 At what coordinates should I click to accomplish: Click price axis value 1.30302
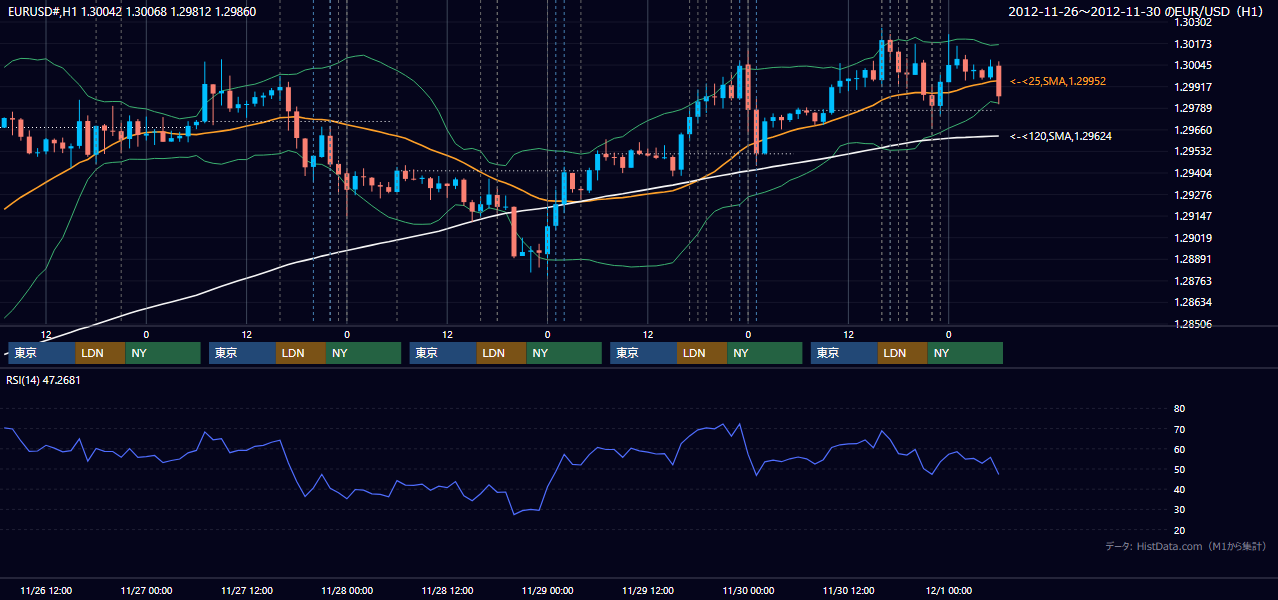1193,22
